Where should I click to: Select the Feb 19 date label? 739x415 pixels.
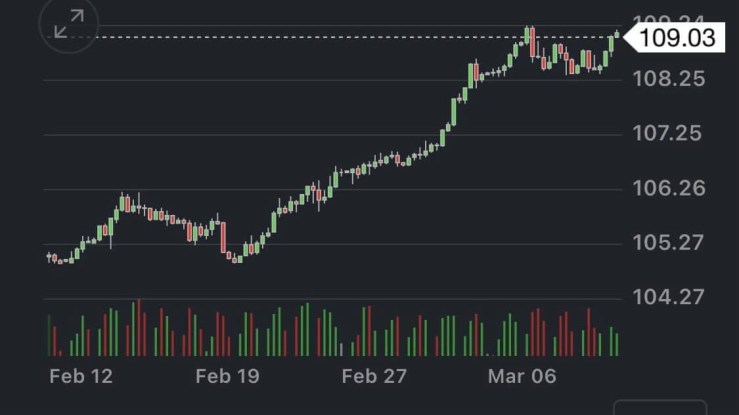click(x=227, y=376)
